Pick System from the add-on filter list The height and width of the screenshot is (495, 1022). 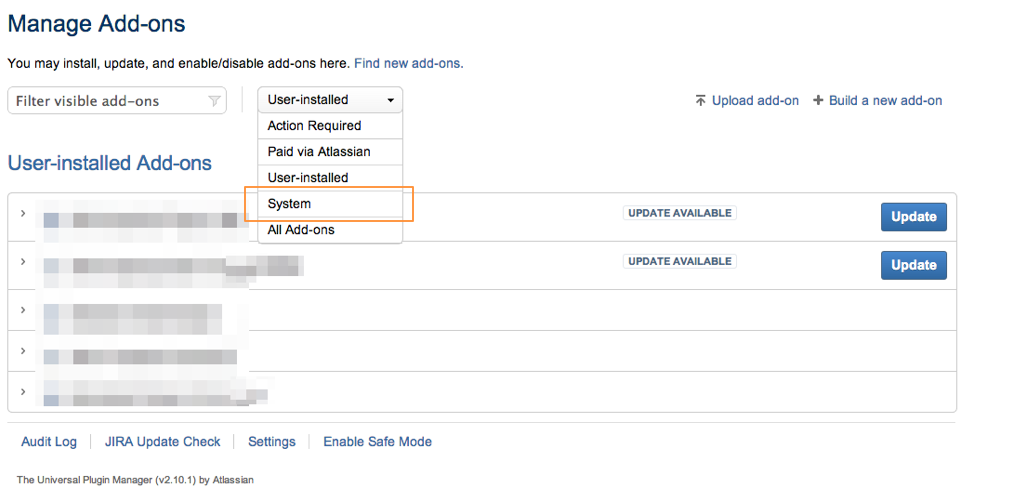[289, 204]
